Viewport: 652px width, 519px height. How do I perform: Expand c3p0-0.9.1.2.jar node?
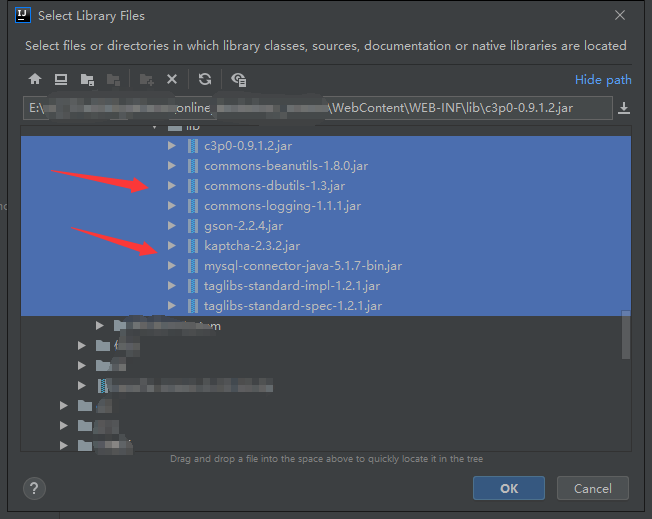pyautogui.click(x=171, y=146)
